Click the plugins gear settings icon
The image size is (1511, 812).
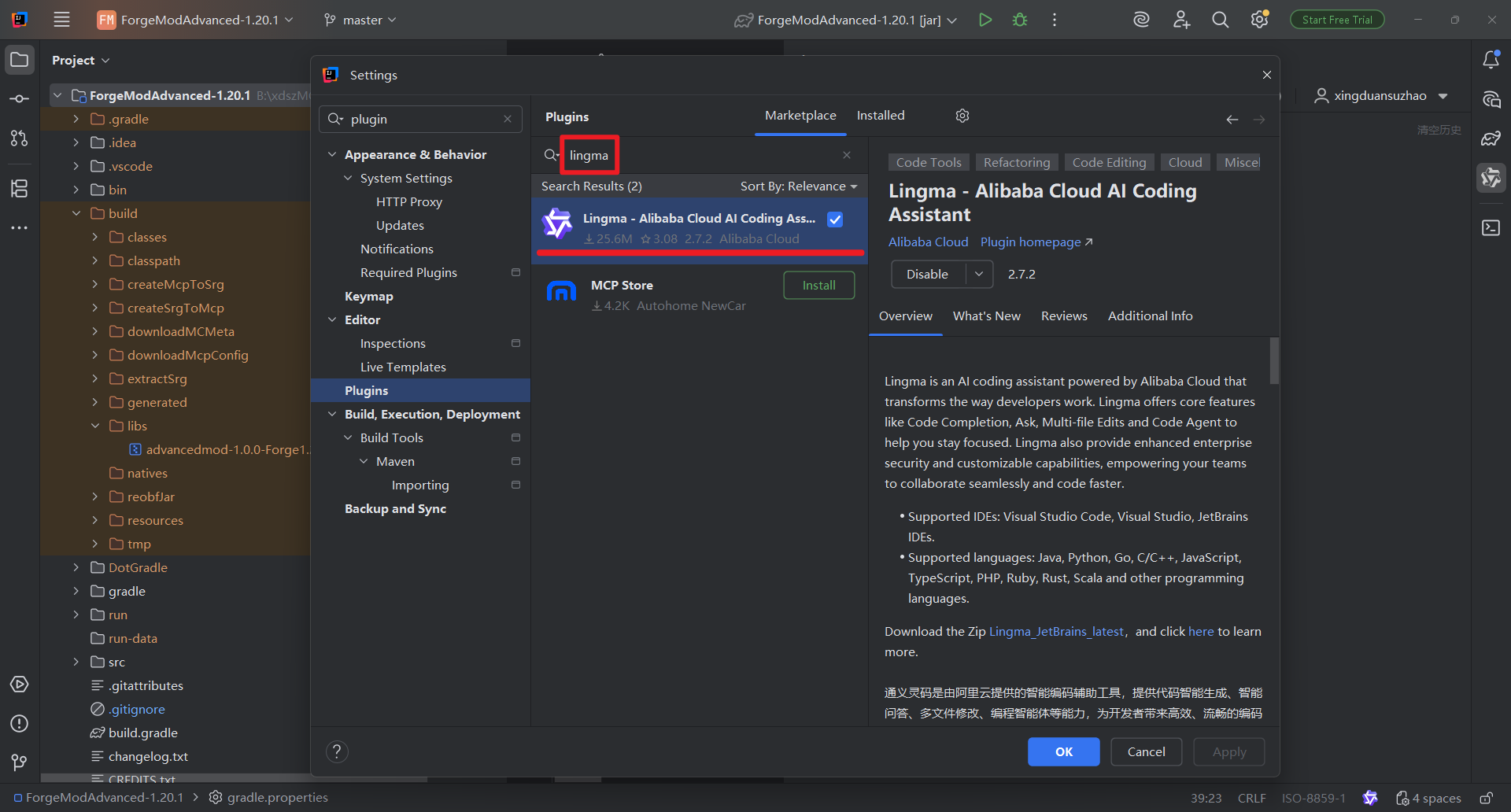click(x=962, y=116)
